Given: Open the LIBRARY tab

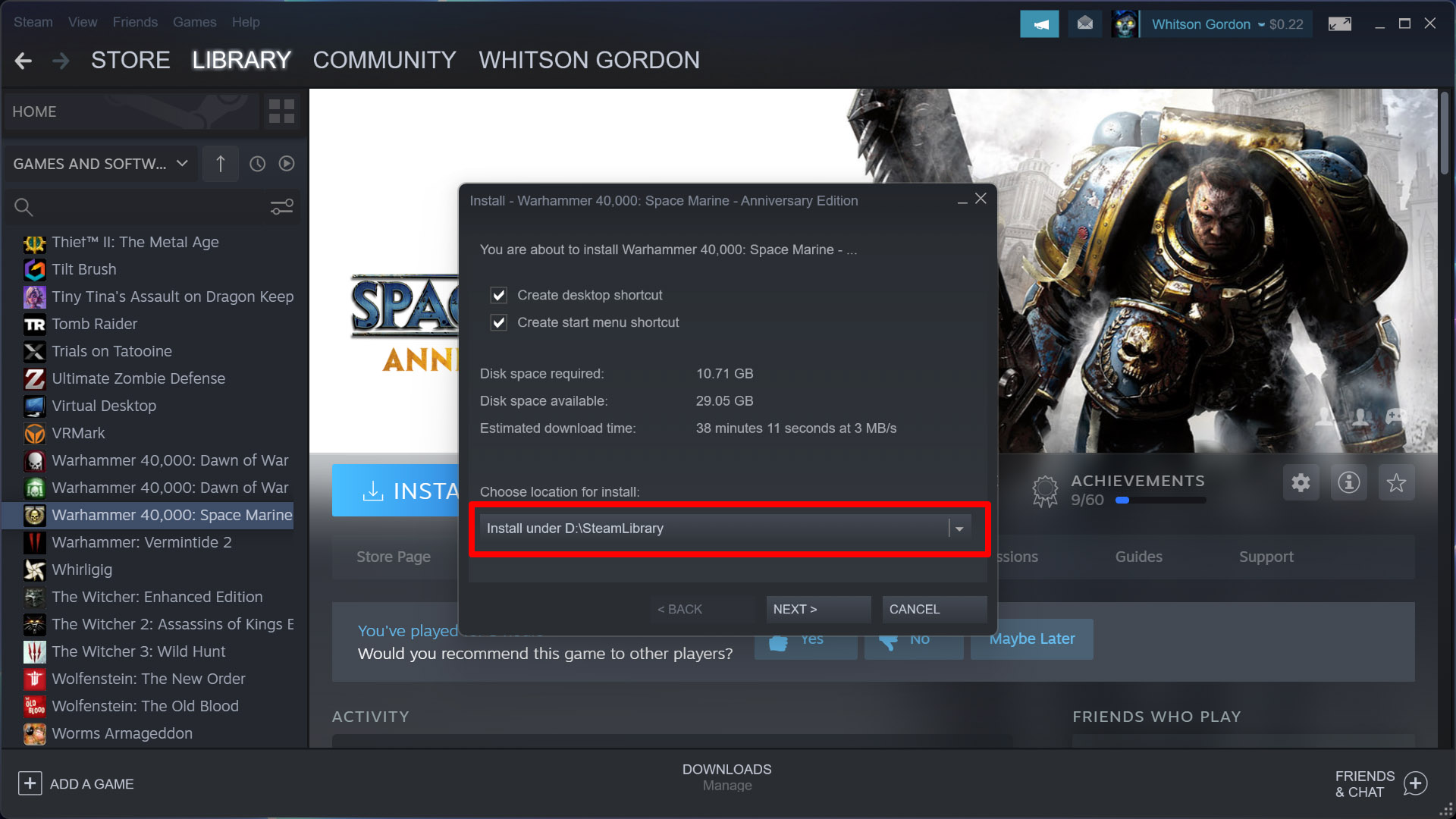Looking at the screenshot, I should coord(242,59).
